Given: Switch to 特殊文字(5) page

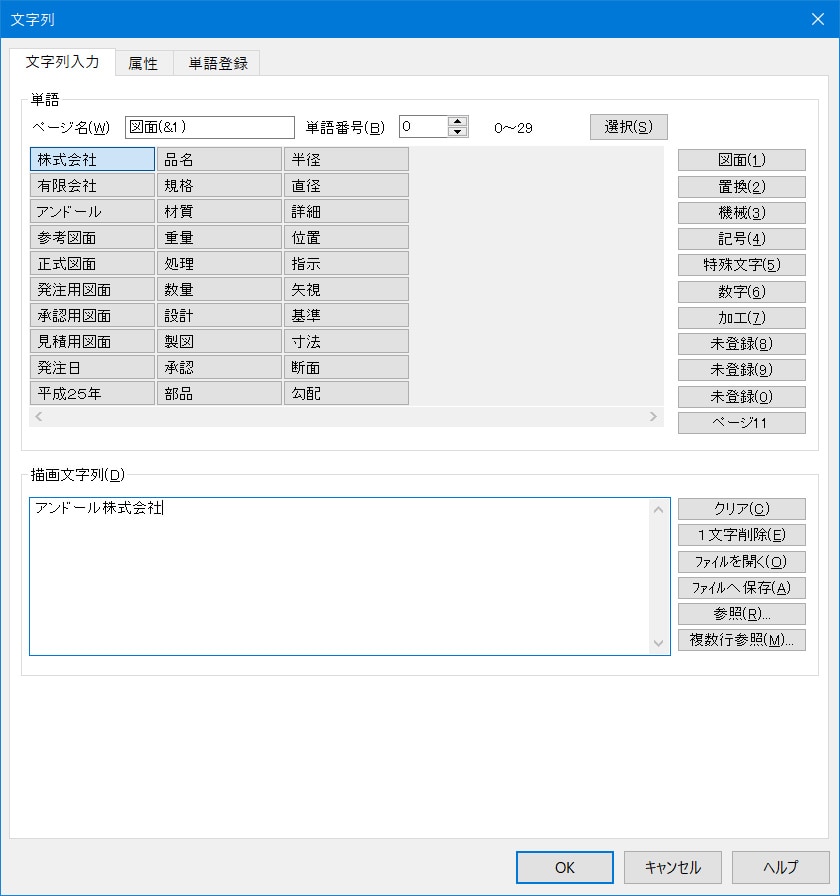Looking at the screenshot, I should 741,265.
